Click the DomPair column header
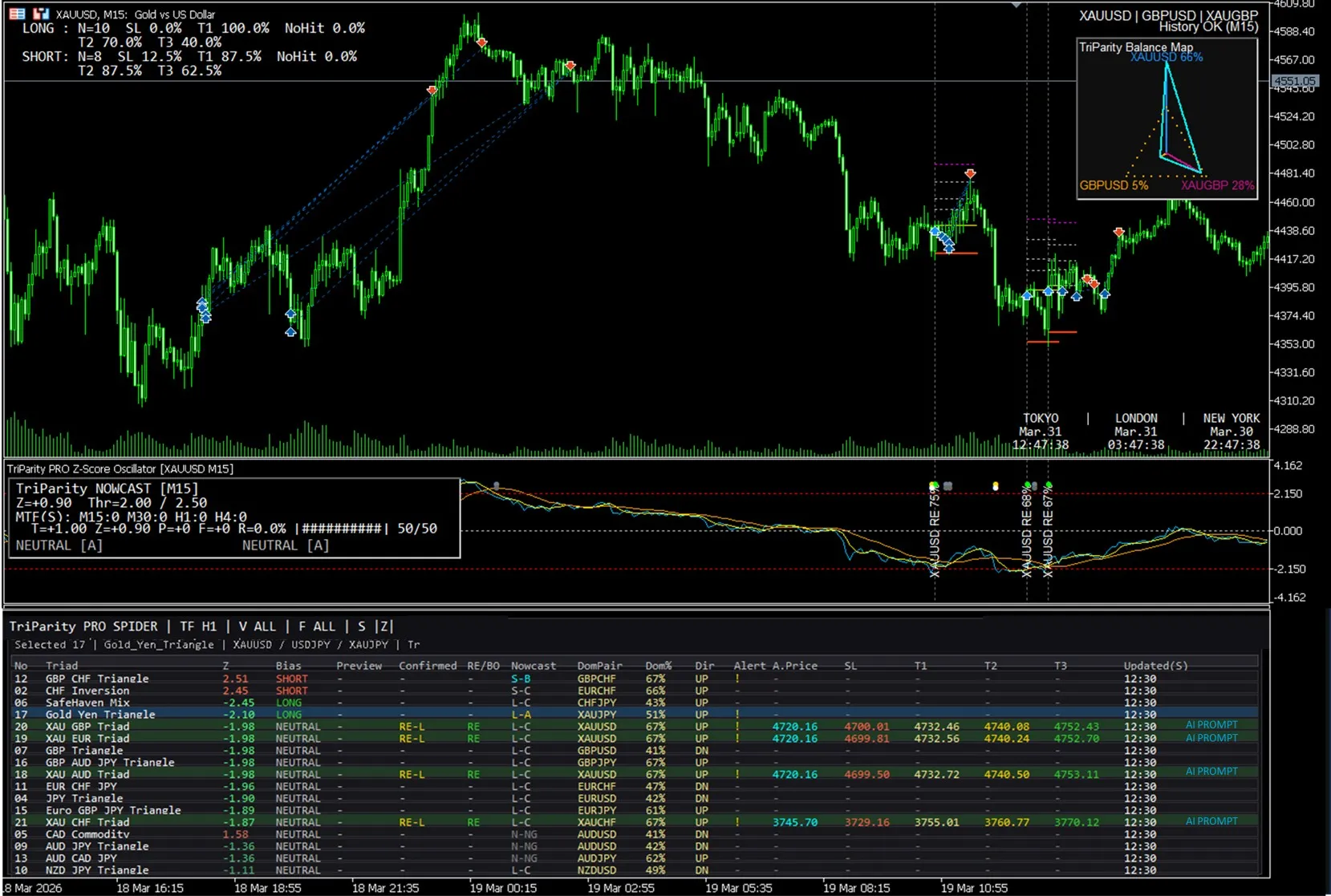This screenshot has height=896, width=1331. coord(600,666)
